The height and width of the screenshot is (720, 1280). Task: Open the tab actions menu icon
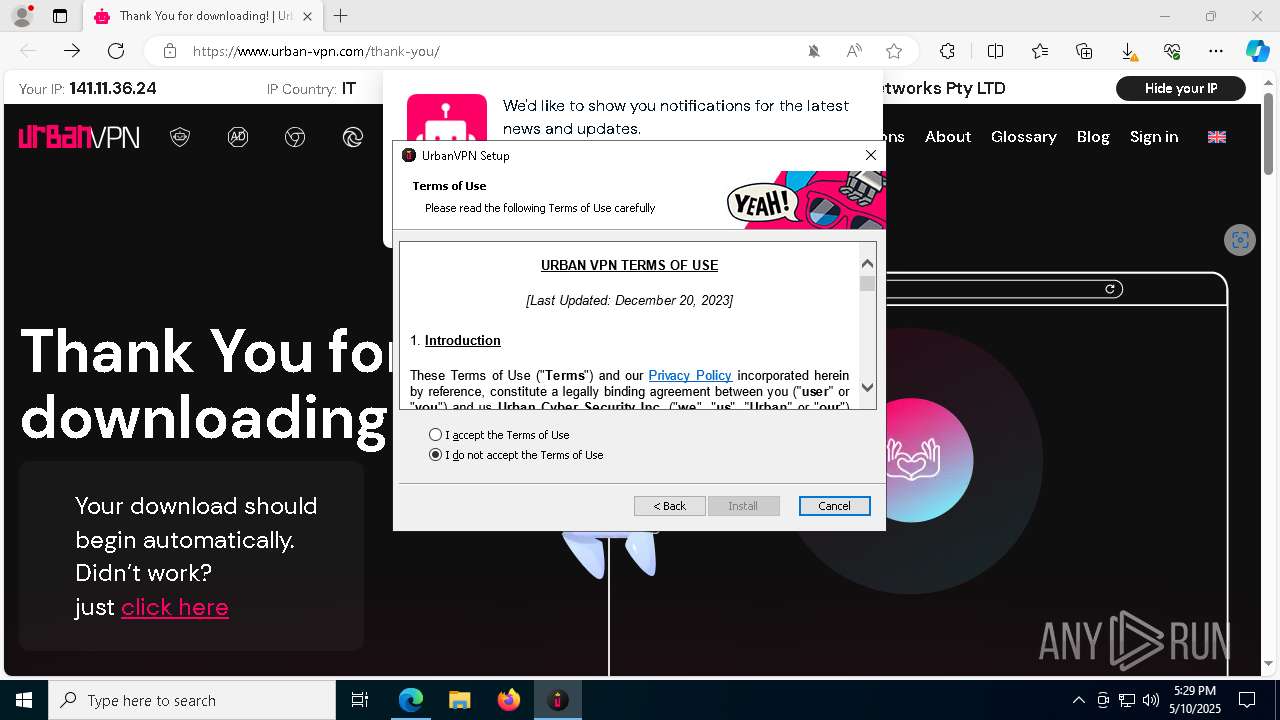click(60, 16)
